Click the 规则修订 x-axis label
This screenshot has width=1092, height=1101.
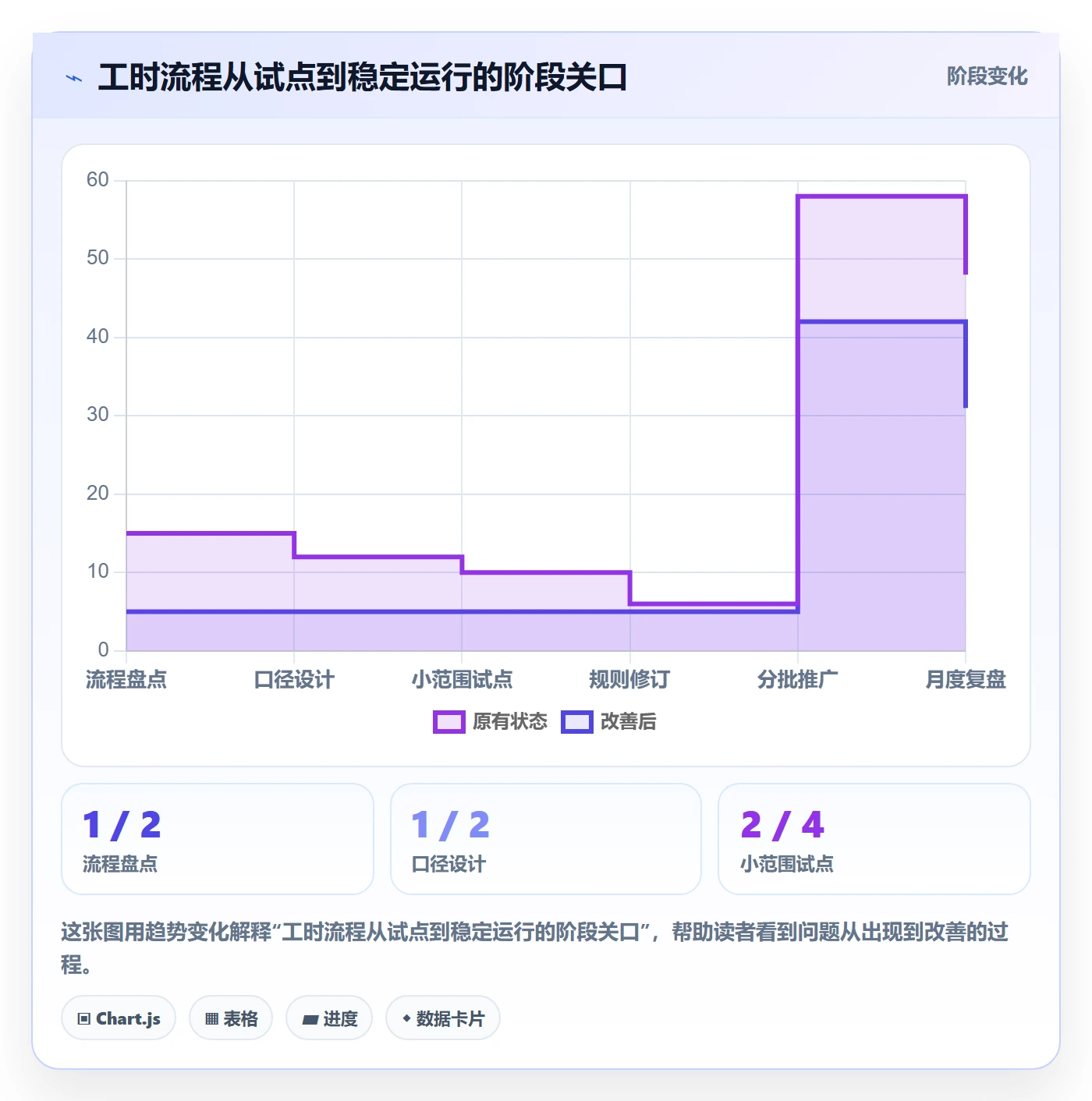pyautogui.click(x=629, y=680)
